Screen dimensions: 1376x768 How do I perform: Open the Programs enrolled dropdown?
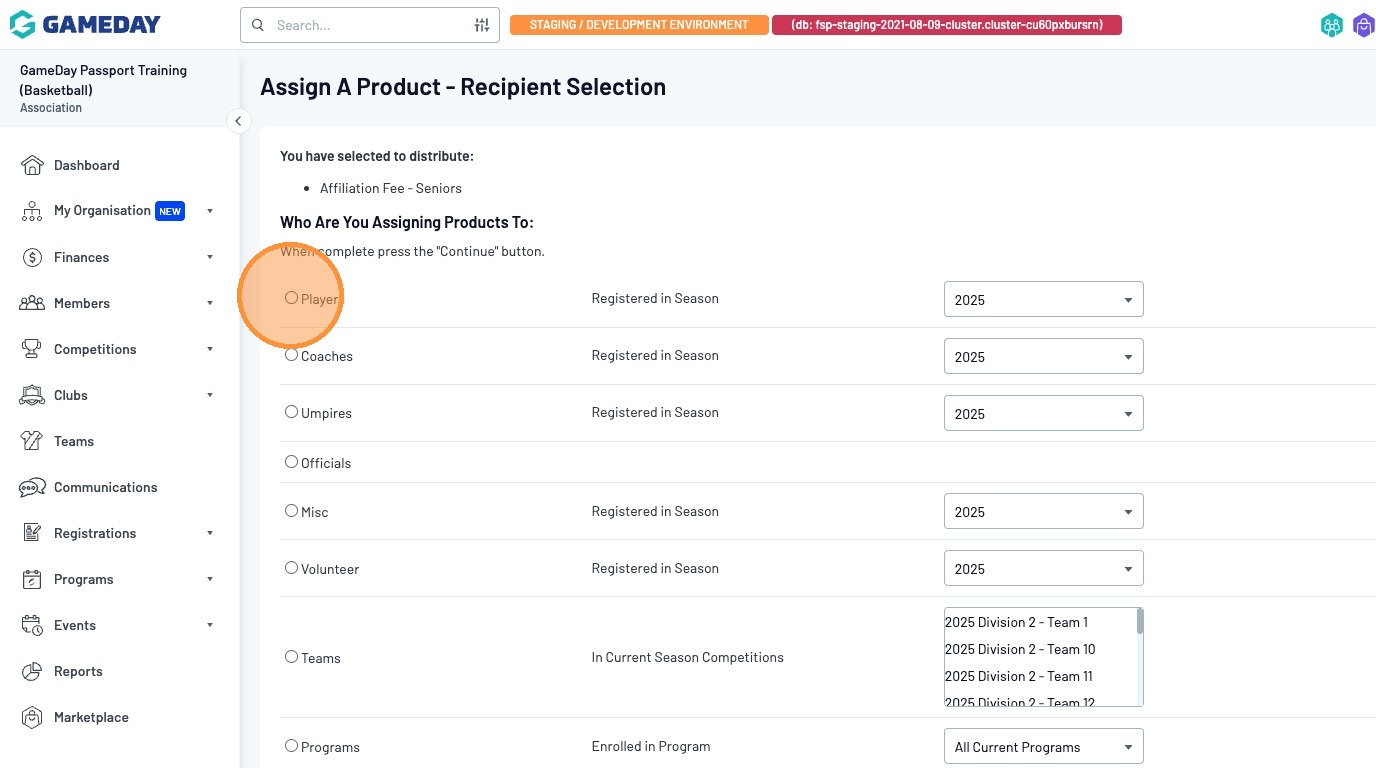[1043, 747]
